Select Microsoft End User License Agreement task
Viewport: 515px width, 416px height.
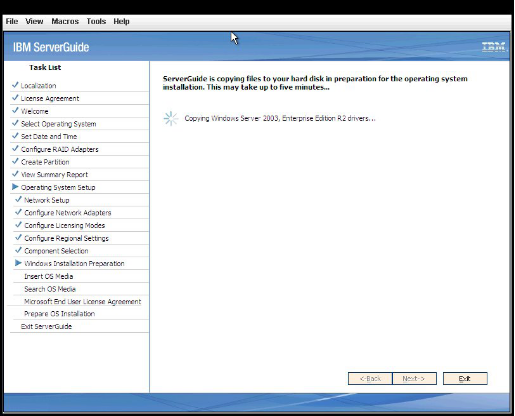(83, 302)
